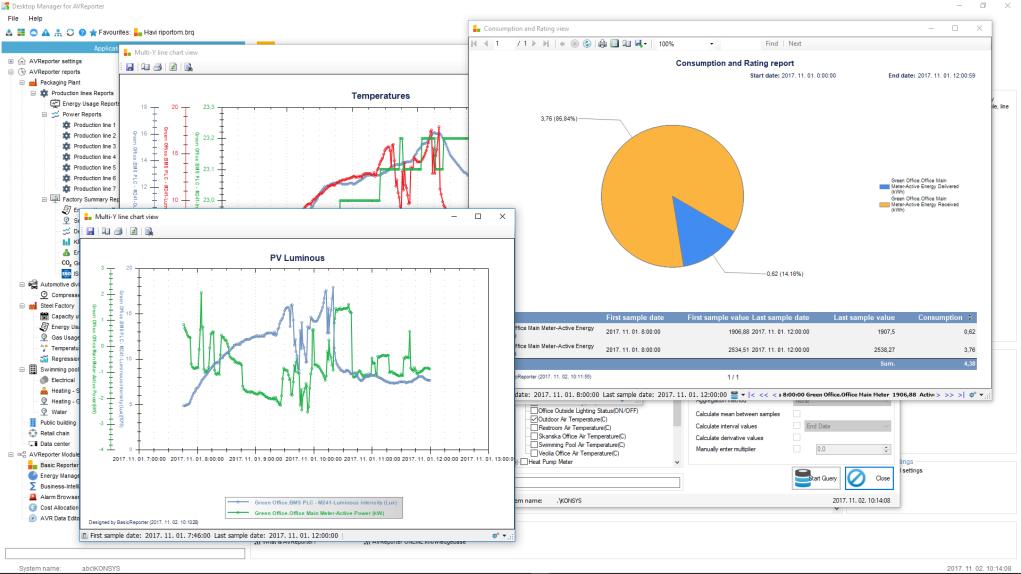Viewport: 1021px width, 574px height.
Task: Open the blue help question-mark icon
Action: [82, 33]
